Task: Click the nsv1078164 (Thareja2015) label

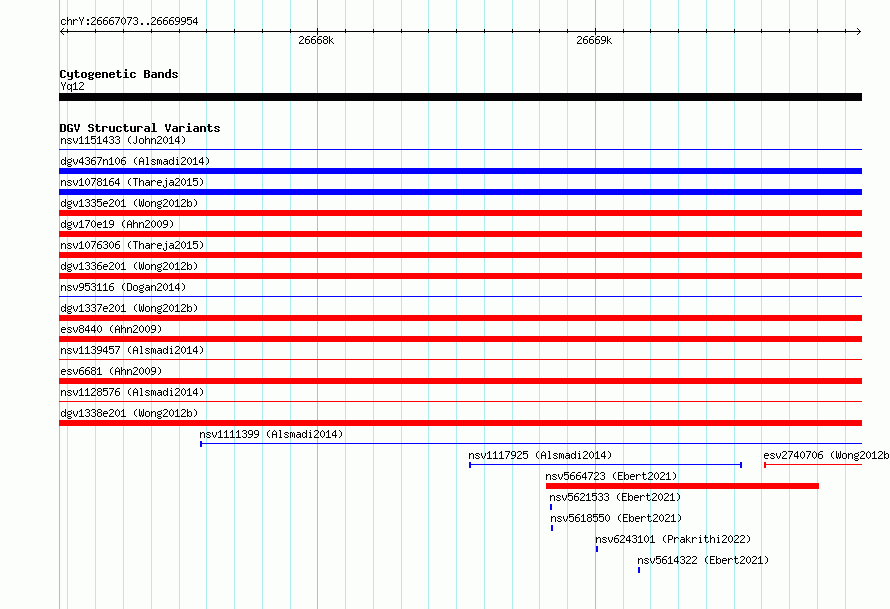Action: 132,182
